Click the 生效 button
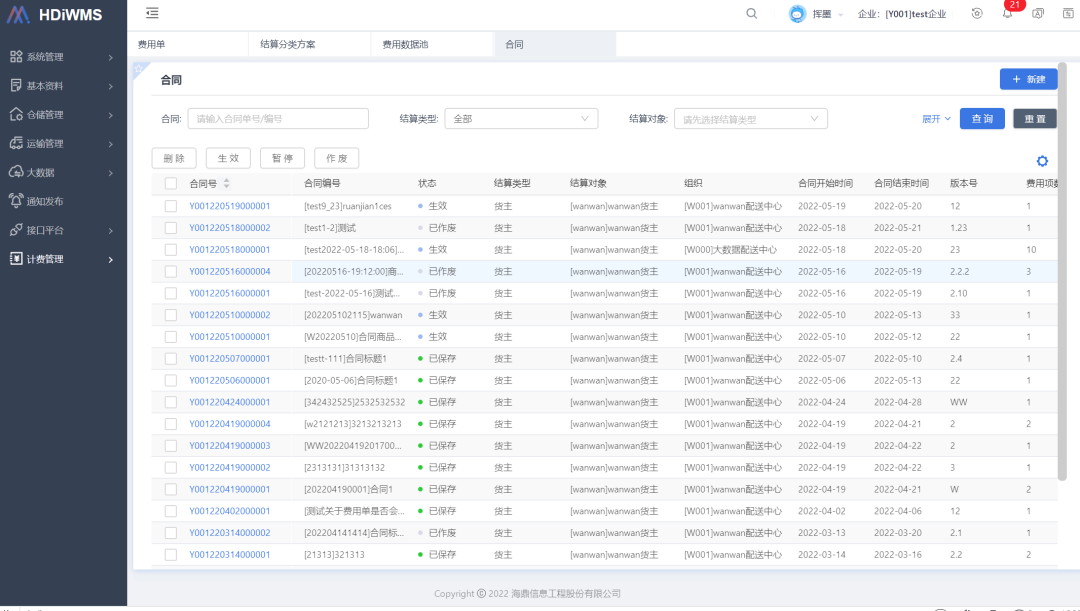 tap(228, 158)
